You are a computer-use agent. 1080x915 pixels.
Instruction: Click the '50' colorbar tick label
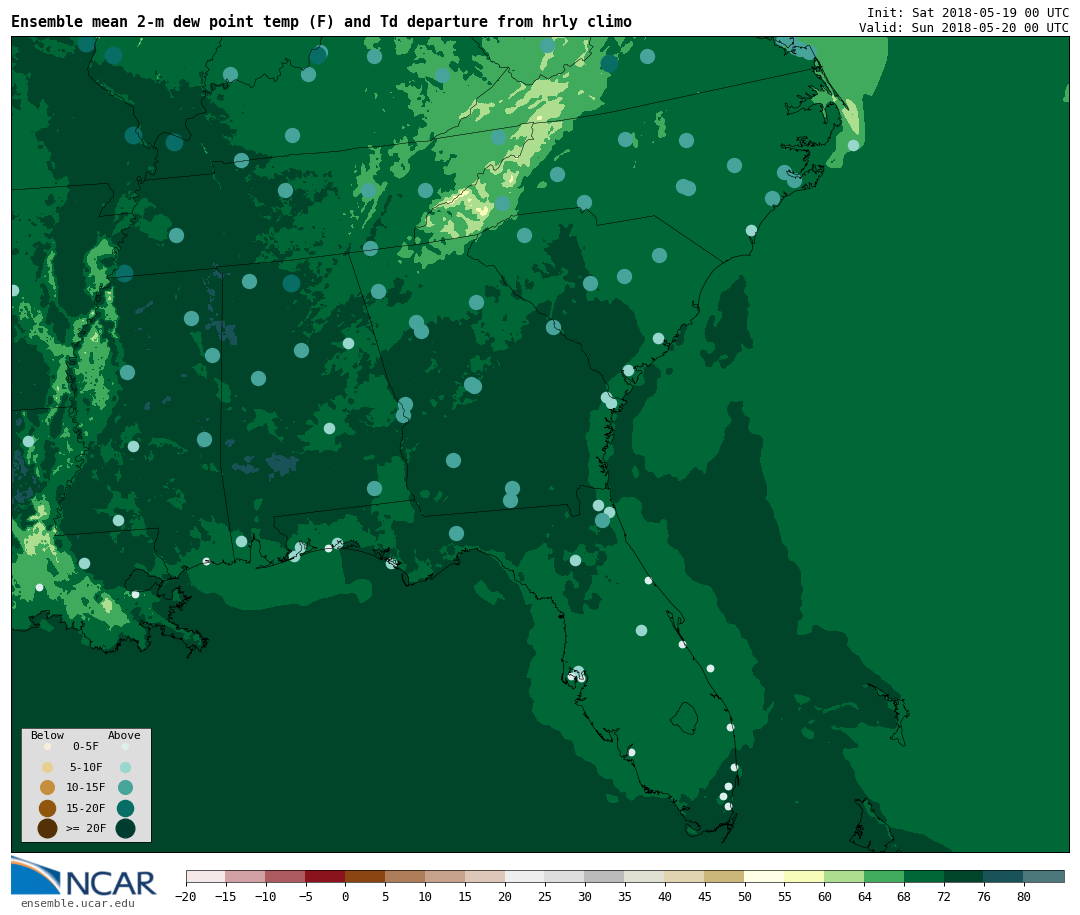(x=745, y=897)
